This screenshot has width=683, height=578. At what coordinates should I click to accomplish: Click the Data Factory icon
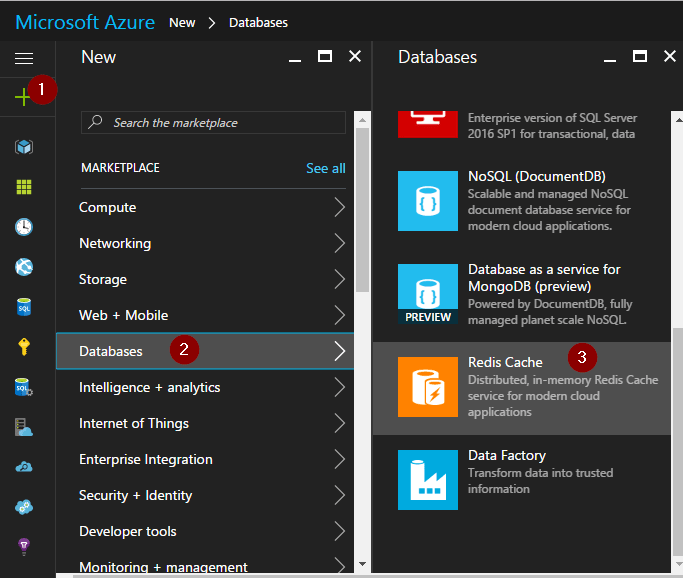pos(427,479)
